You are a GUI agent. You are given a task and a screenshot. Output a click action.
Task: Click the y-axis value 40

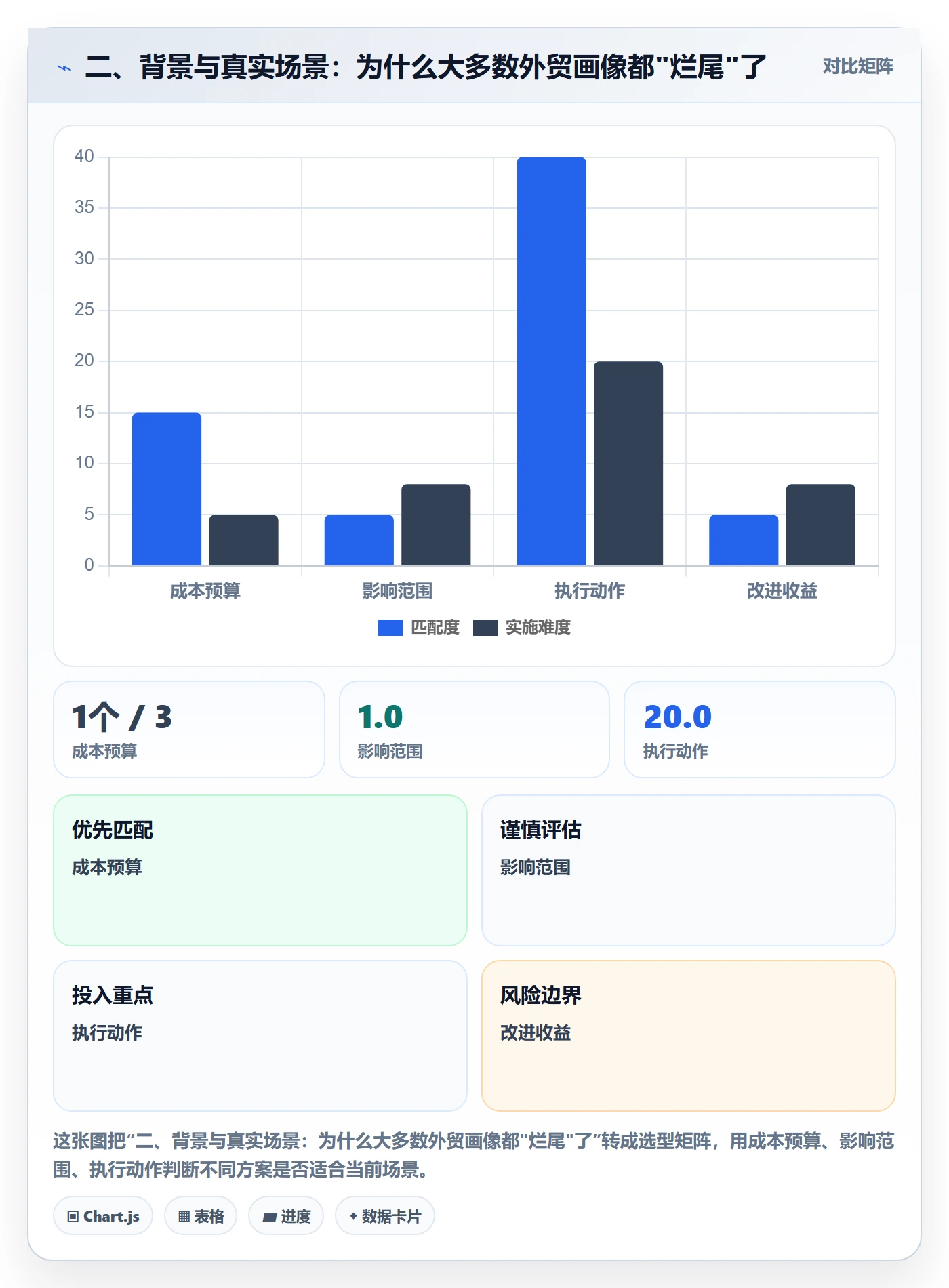[84, 157]
